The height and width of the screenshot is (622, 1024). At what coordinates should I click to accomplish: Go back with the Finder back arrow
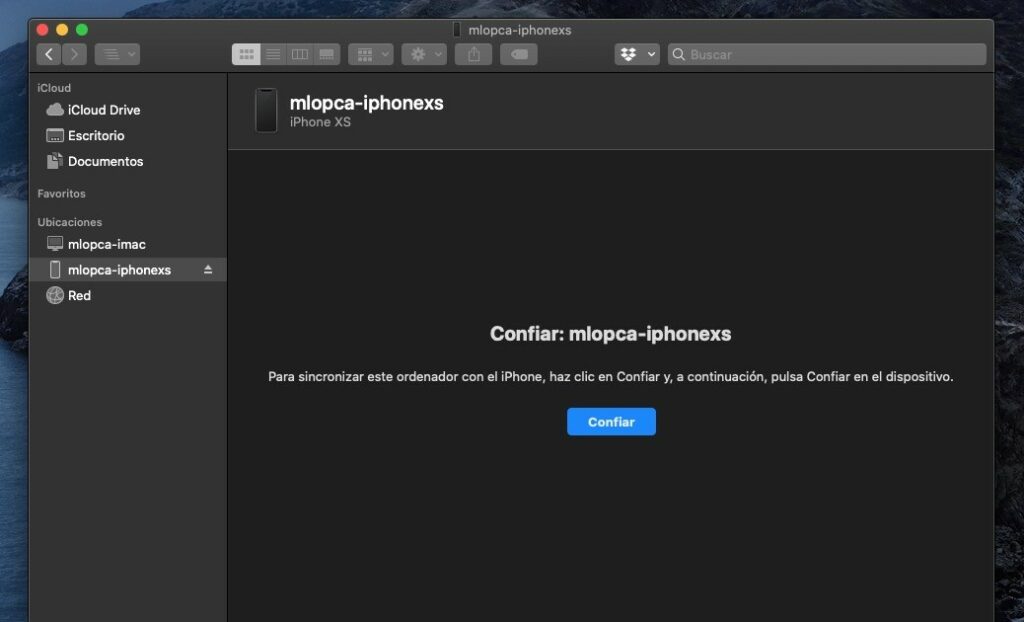pos(48,54)
